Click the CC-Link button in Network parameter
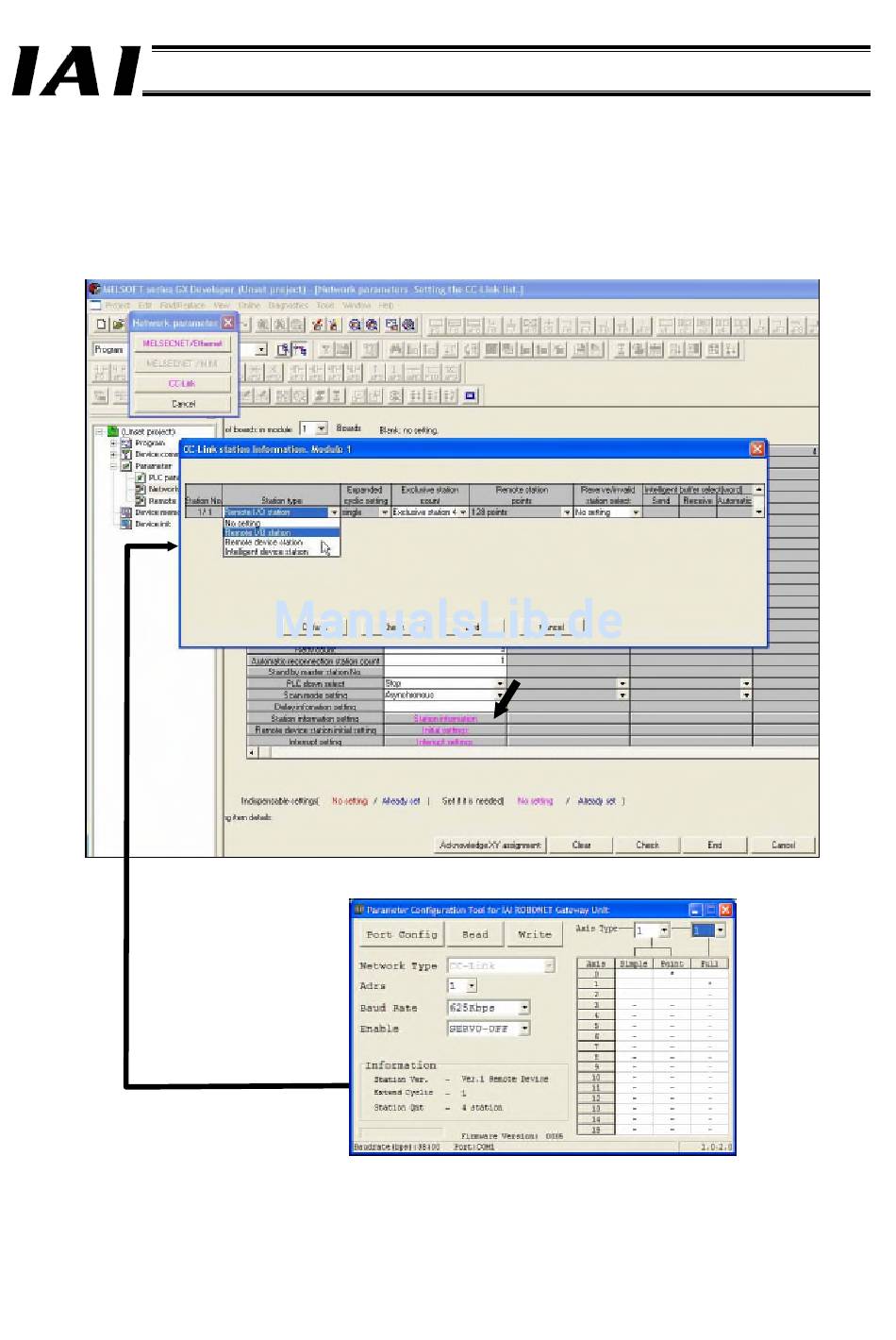This screenshot has height=1340, width=896. 183,383
